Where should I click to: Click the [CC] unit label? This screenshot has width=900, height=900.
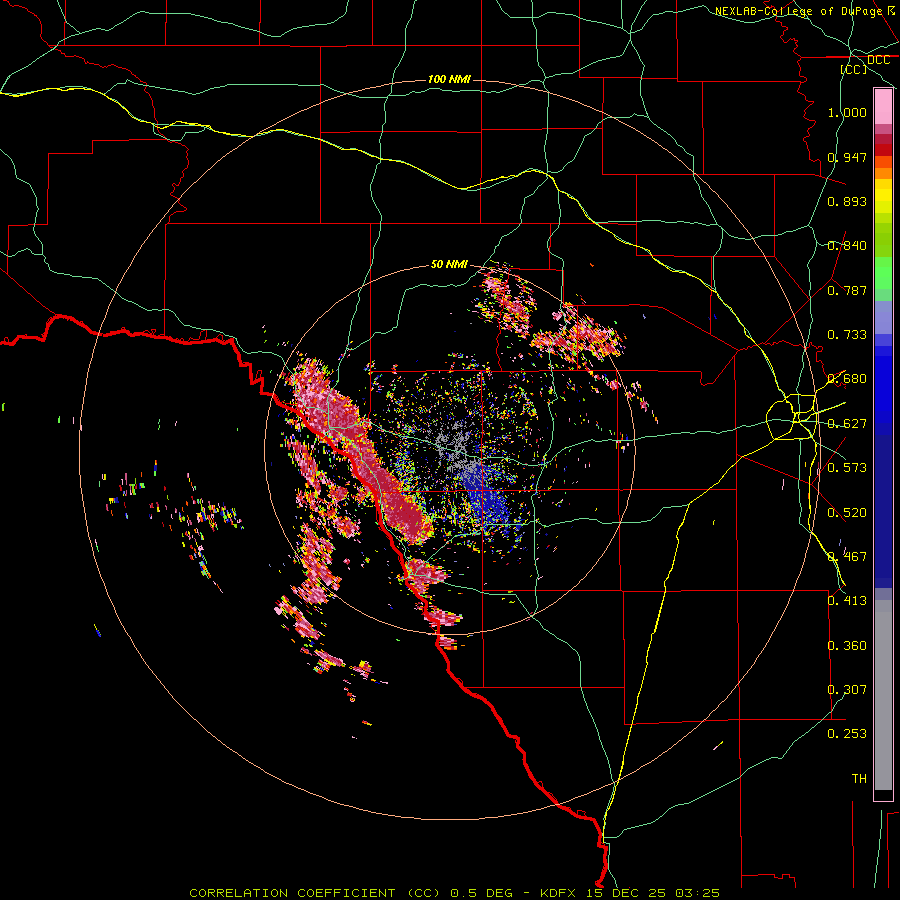click(854, 69)
